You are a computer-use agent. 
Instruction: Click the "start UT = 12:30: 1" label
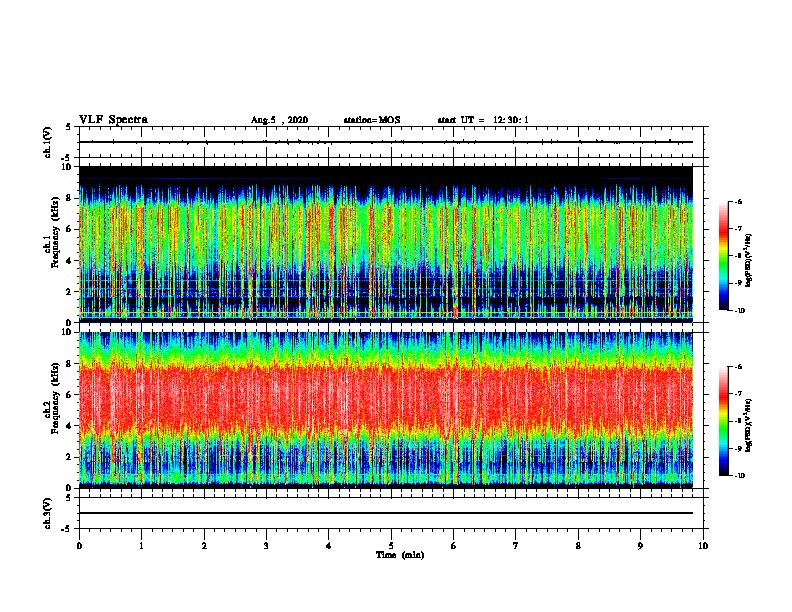pos(483,120)
